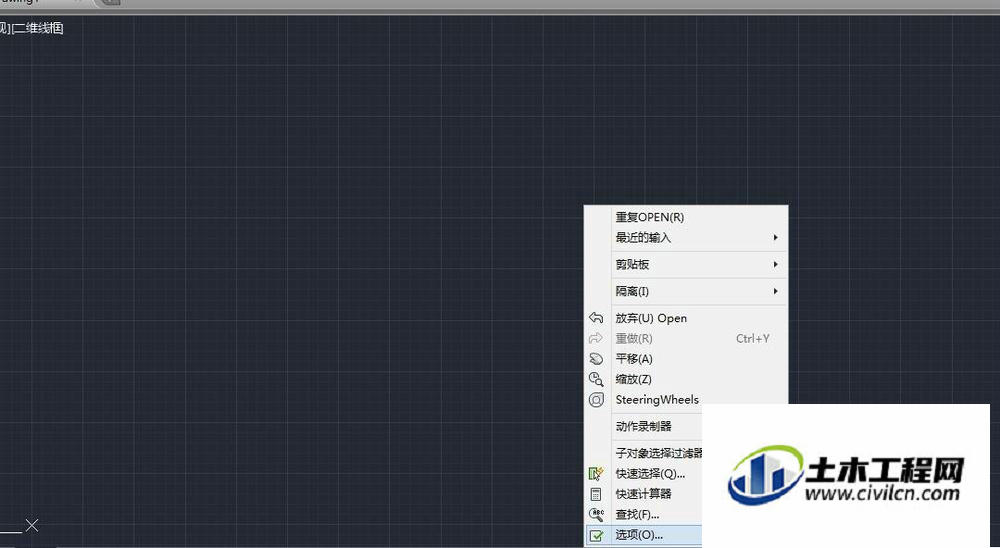Open 快速计算器 calculator

click(x=643, y=494)
